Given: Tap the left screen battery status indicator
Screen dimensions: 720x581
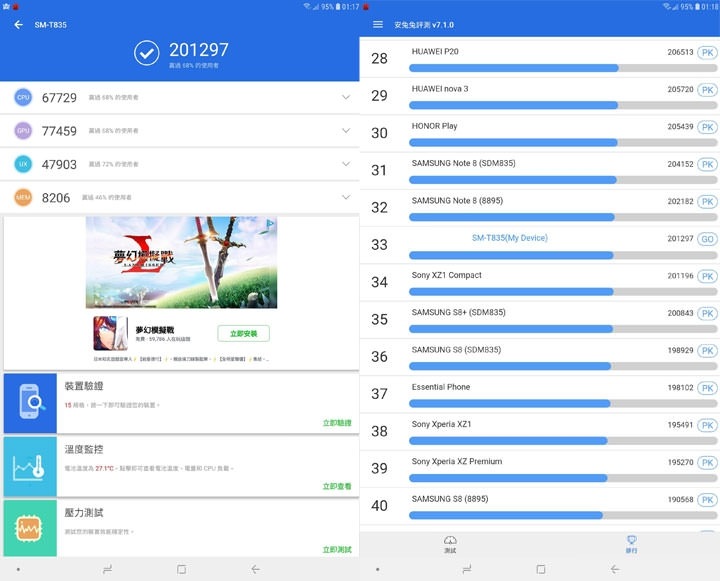Looking at the screenshot, I should [x=338, y=6].
